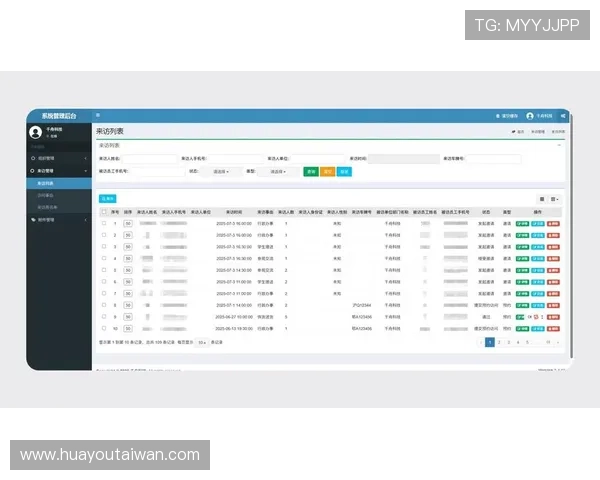Check the checkbox for table row 1

point(103,222)
